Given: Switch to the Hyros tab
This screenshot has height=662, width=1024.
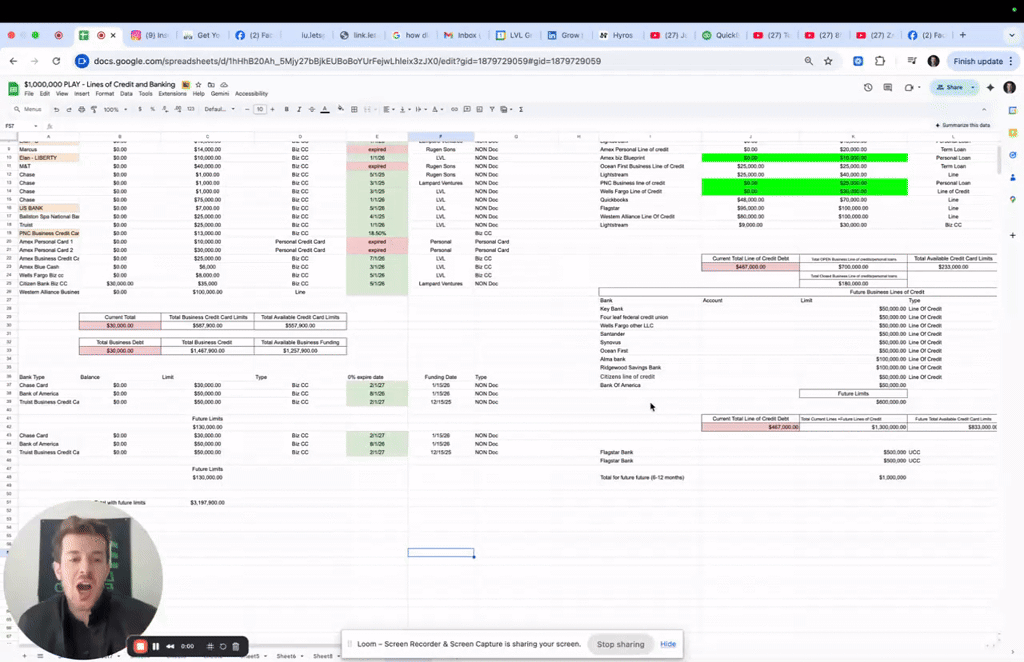Looking at the screenshot, I should click(616, 35).
